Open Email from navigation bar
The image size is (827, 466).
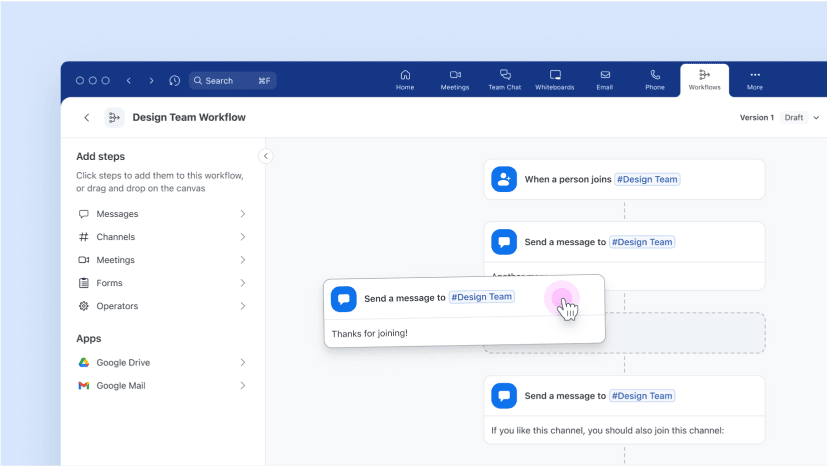tap(605, 80)
